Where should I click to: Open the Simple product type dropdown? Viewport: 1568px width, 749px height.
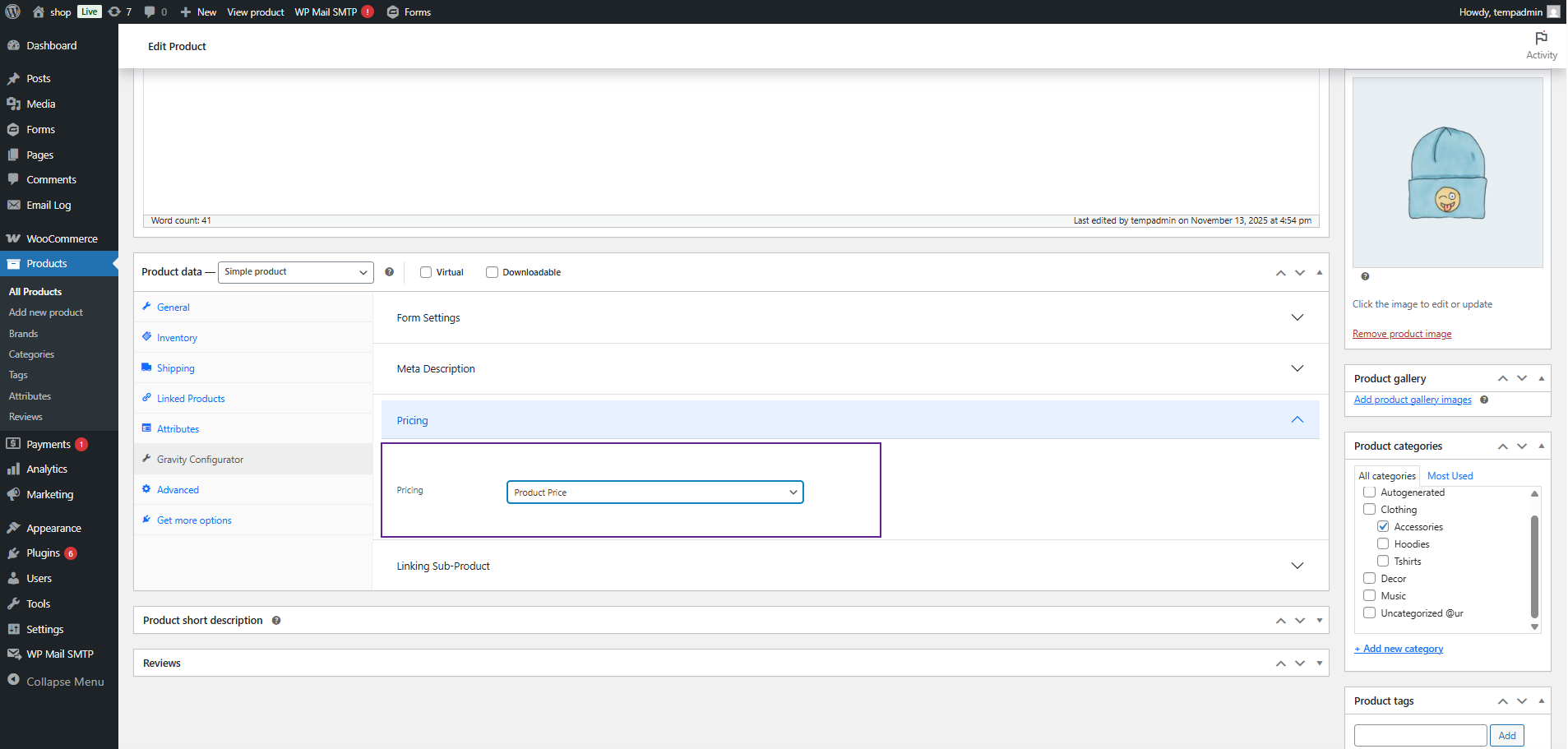click(295, 272)
